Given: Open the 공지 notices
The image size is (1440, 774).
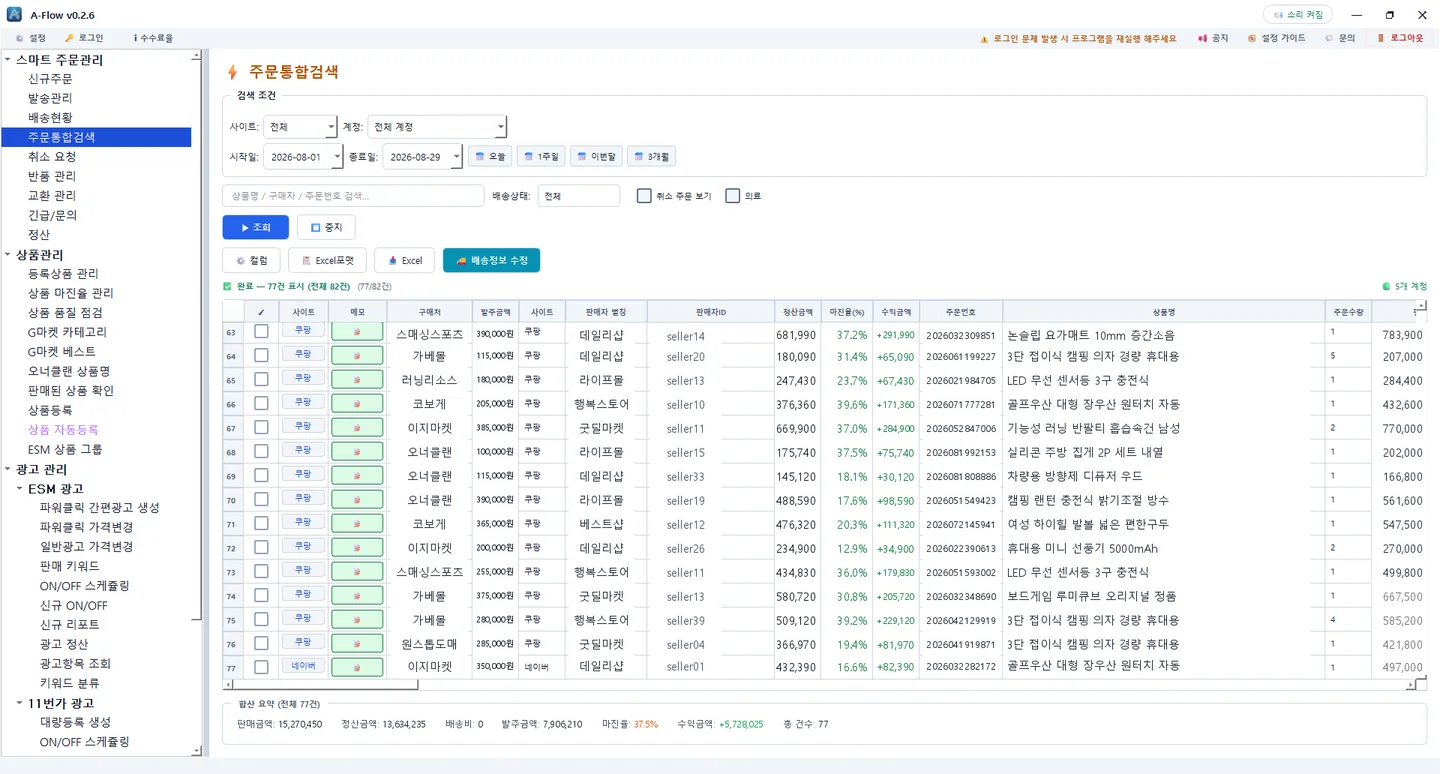Looking at the screenshot, I should (1213, 38).
